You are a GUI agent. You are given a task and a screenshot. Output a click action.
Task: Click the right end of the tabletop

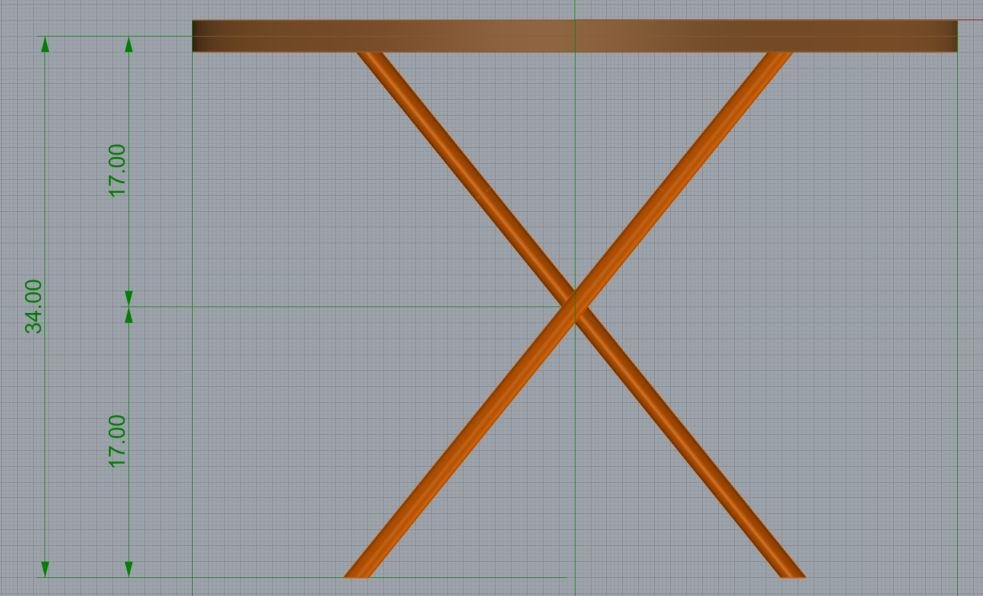[x=954, y=36]
